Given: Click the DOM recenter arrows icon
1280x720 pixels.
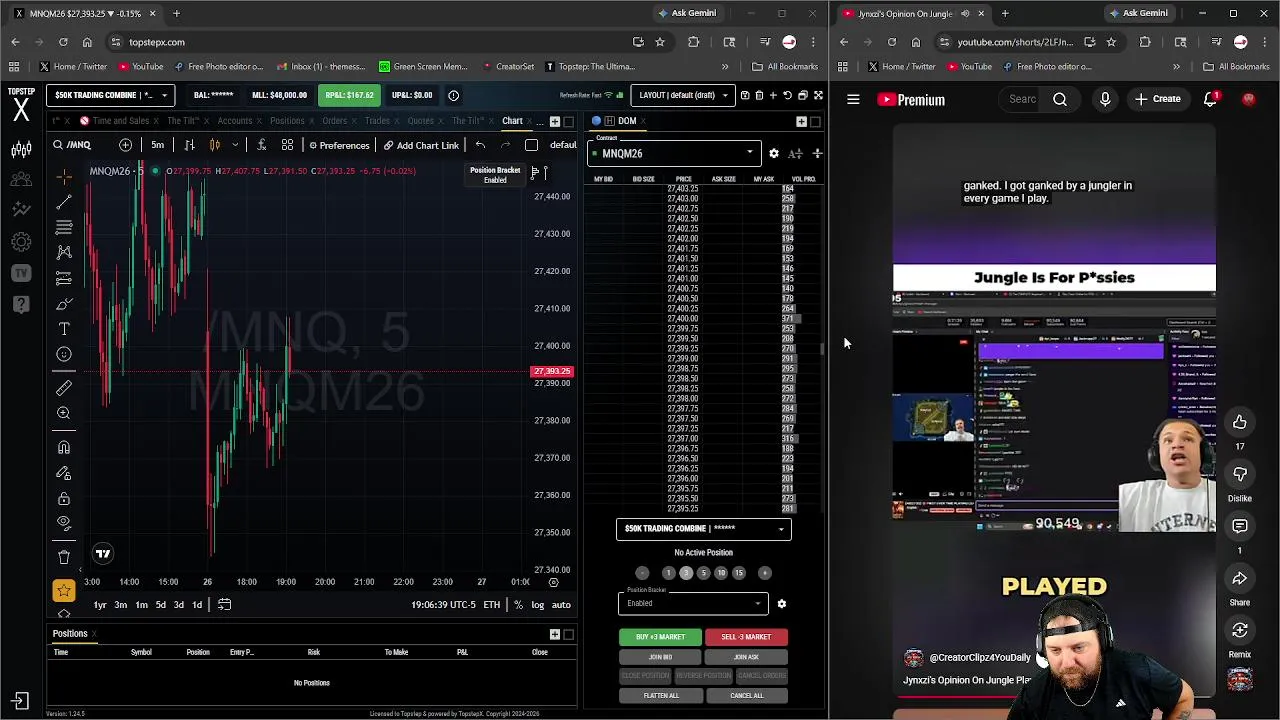Looking at the screenshot, I should tap(816, 153).
